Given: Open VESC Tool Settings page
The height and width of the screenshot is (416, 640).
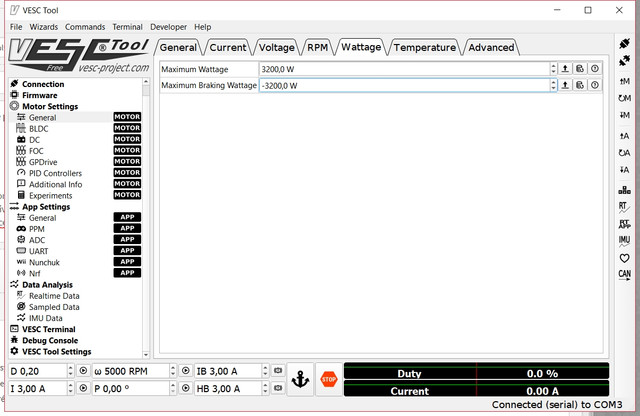Looking at the screenshot, I should (57, 351).
